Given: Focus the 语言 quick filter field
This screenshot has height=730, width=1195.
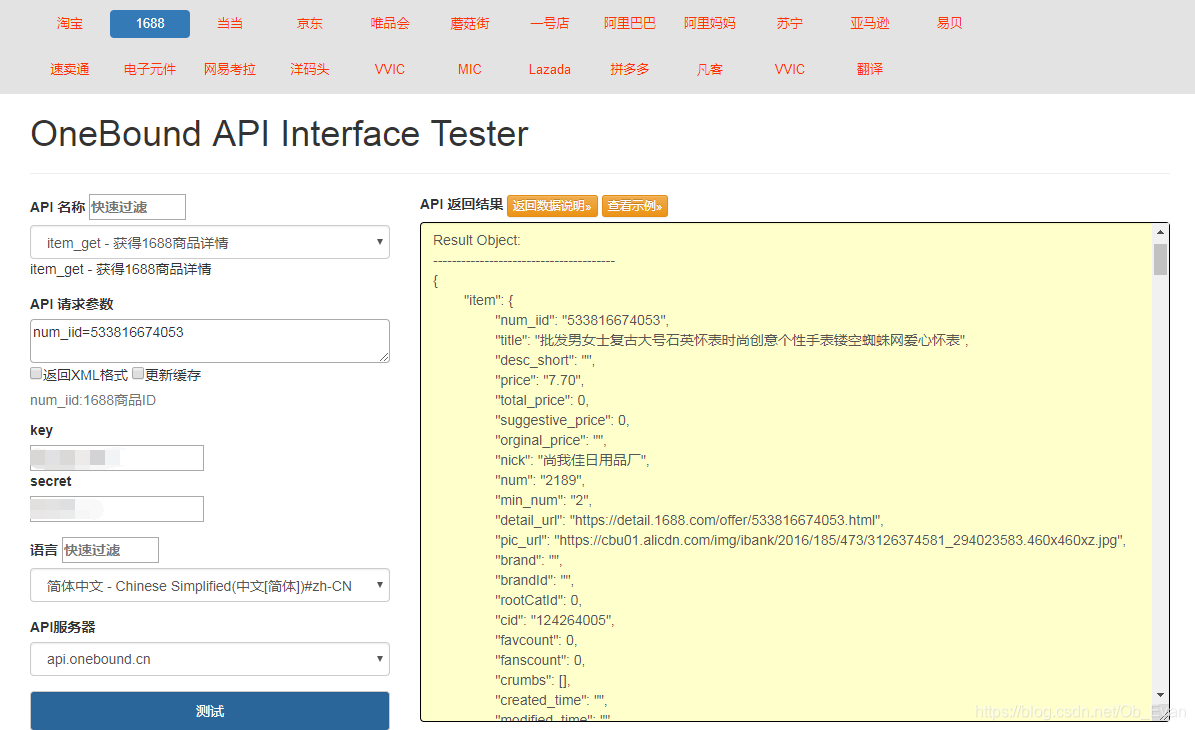Looking at the screenshot, I should pos(111,550).
